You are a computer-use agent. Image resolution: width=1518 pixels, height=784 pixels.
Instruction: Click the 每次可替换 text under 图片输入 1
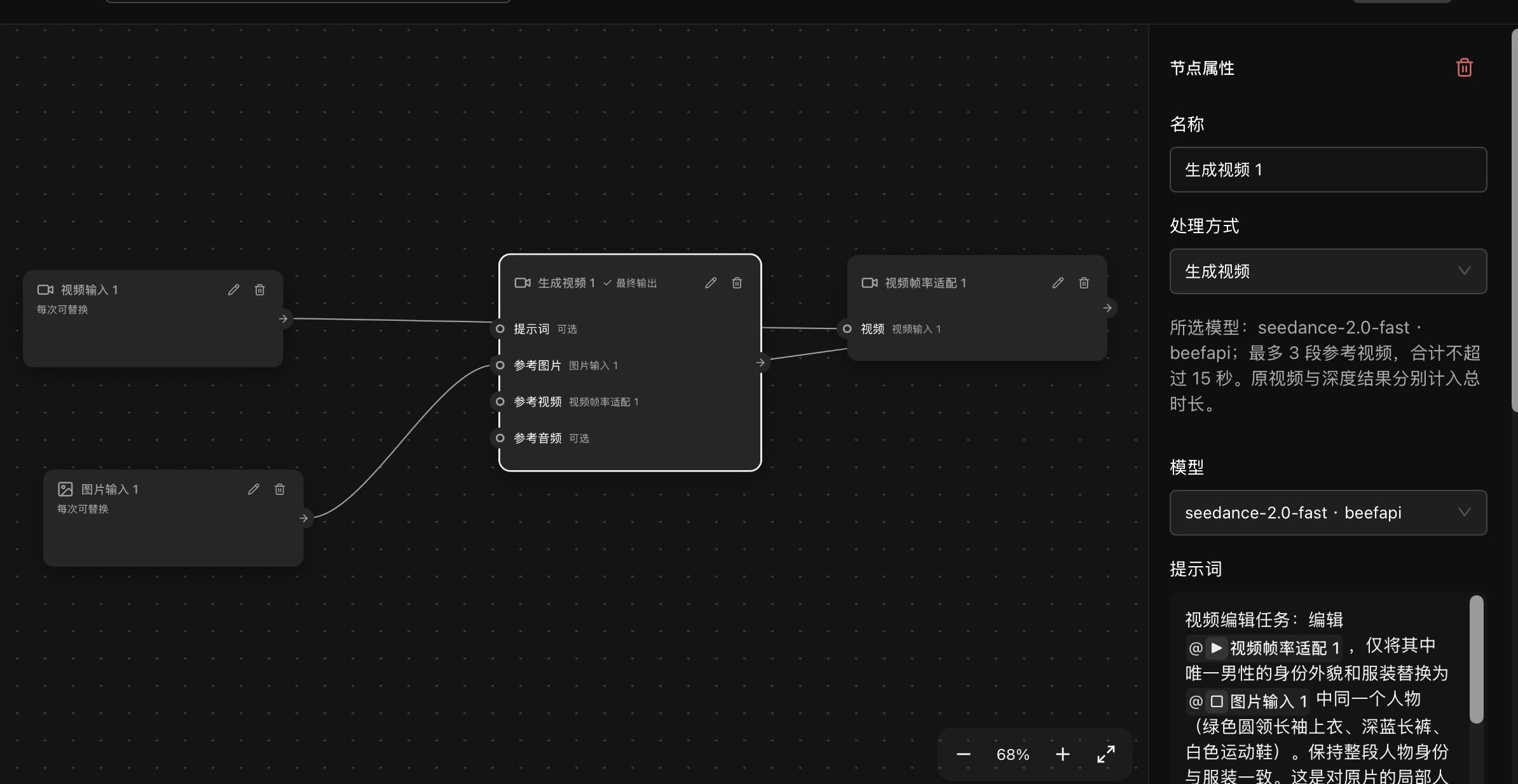click(83, 509)
